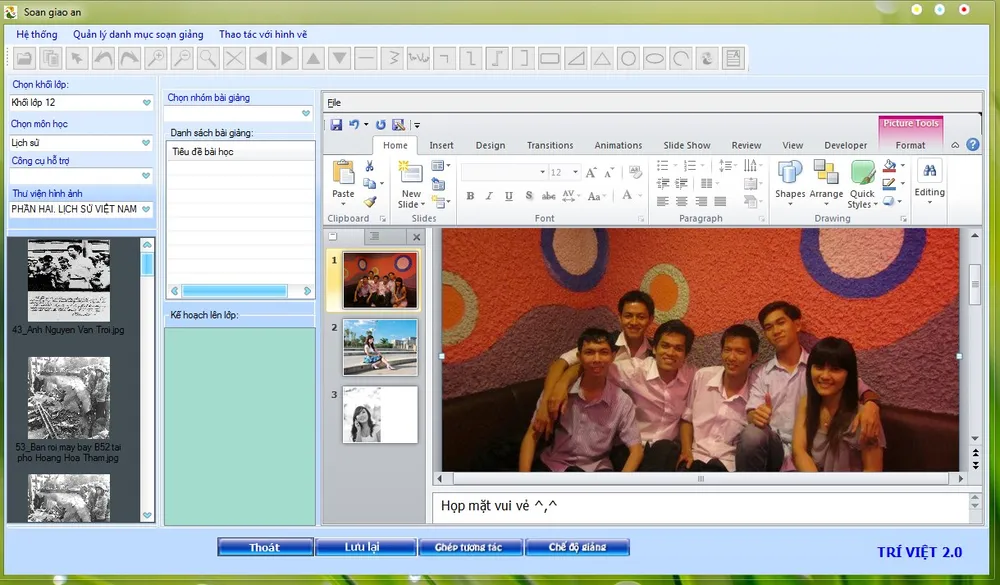
Task: Open the Thư viện hình ảnh dropdown
Action: (x=146, y=209)
